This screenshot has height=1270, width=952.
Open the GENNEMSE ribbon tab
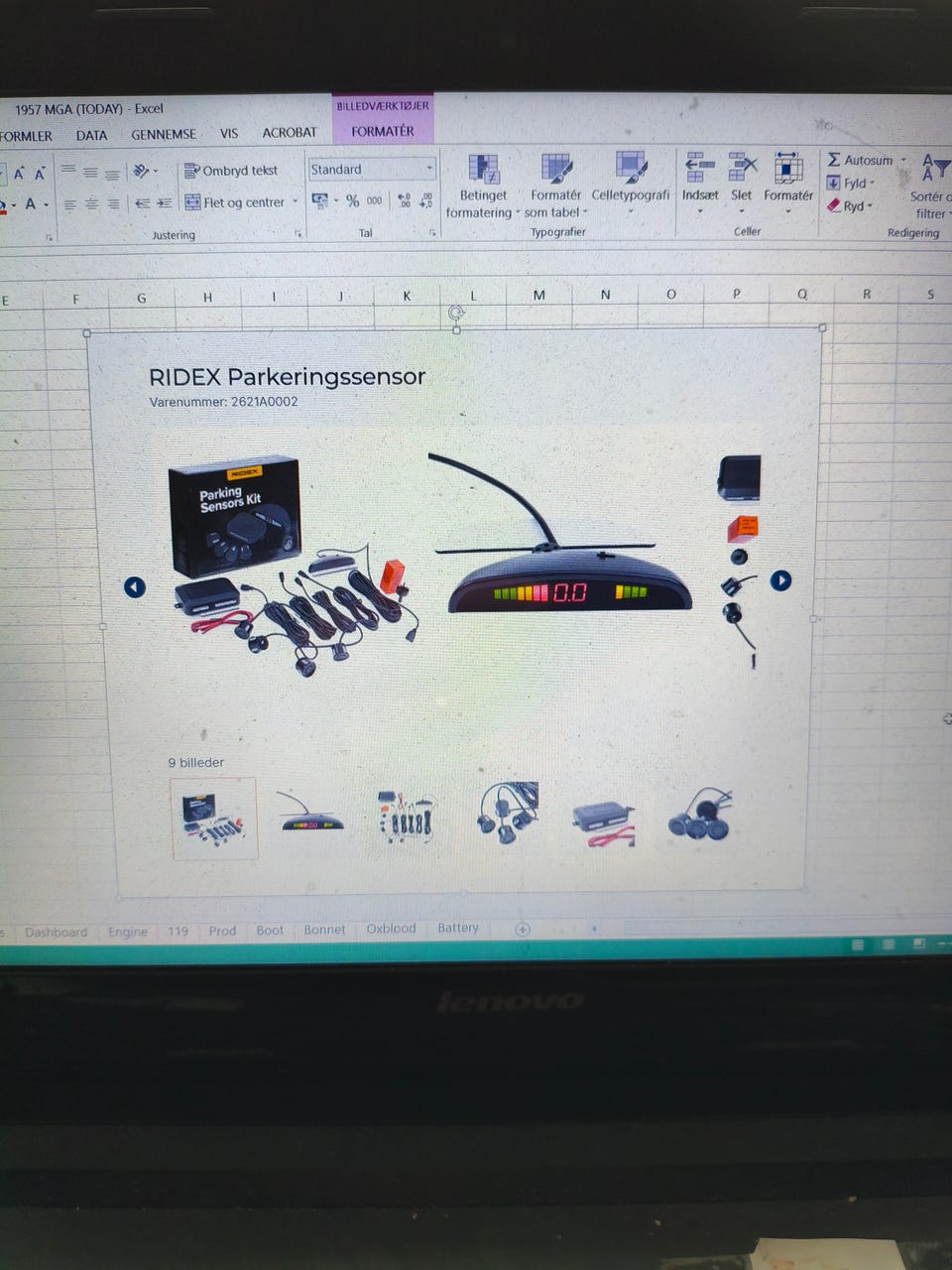coord(164,134)
